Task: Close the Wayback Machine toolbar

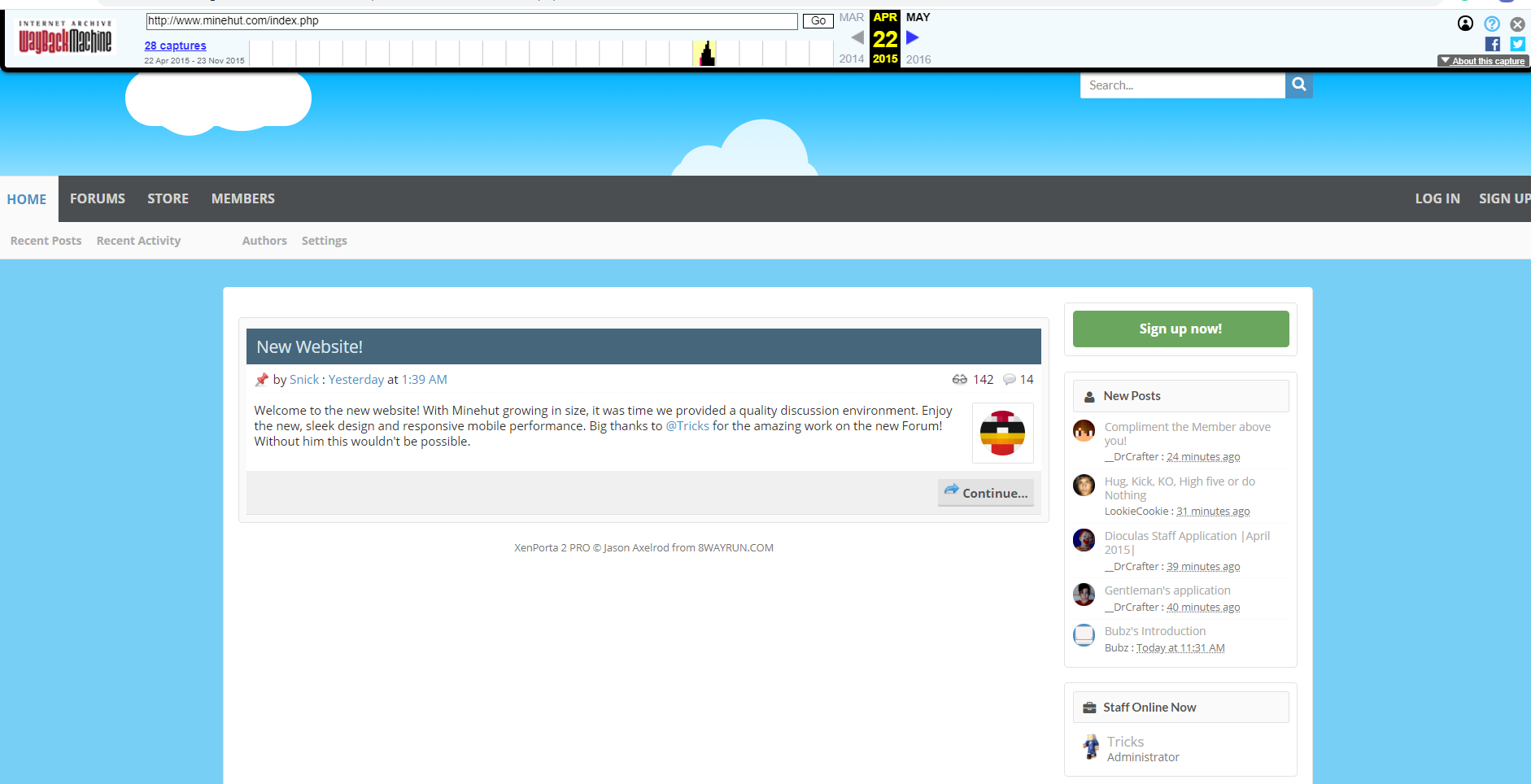Action: click(x=1518, y=24)
